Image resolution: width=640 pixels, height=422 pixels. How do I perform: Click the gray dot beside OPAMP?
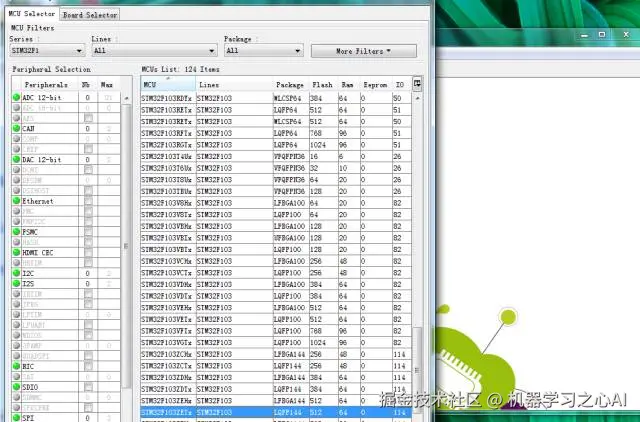point(16,346)
